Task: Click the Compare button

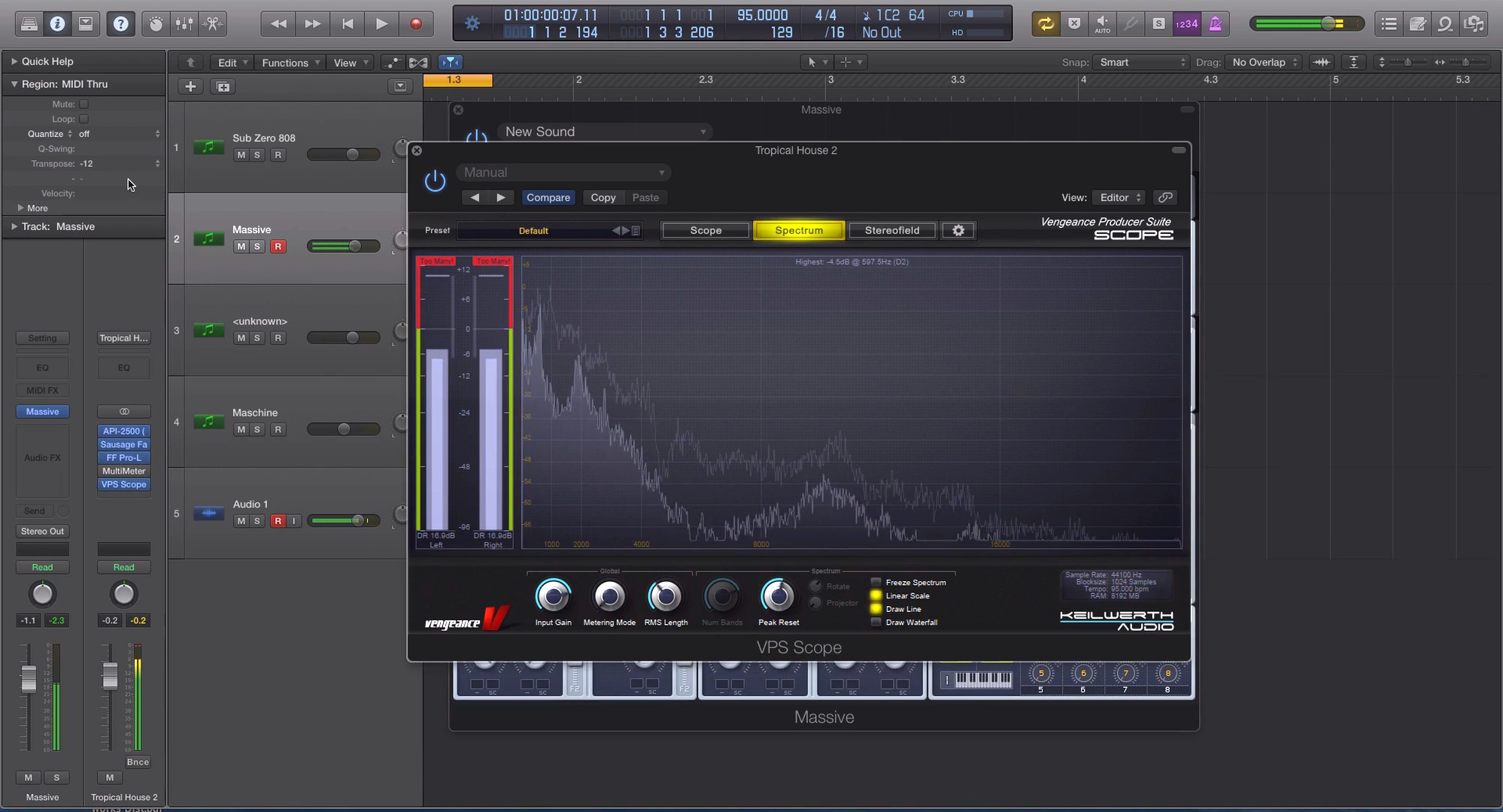Action: pos(548,198)
